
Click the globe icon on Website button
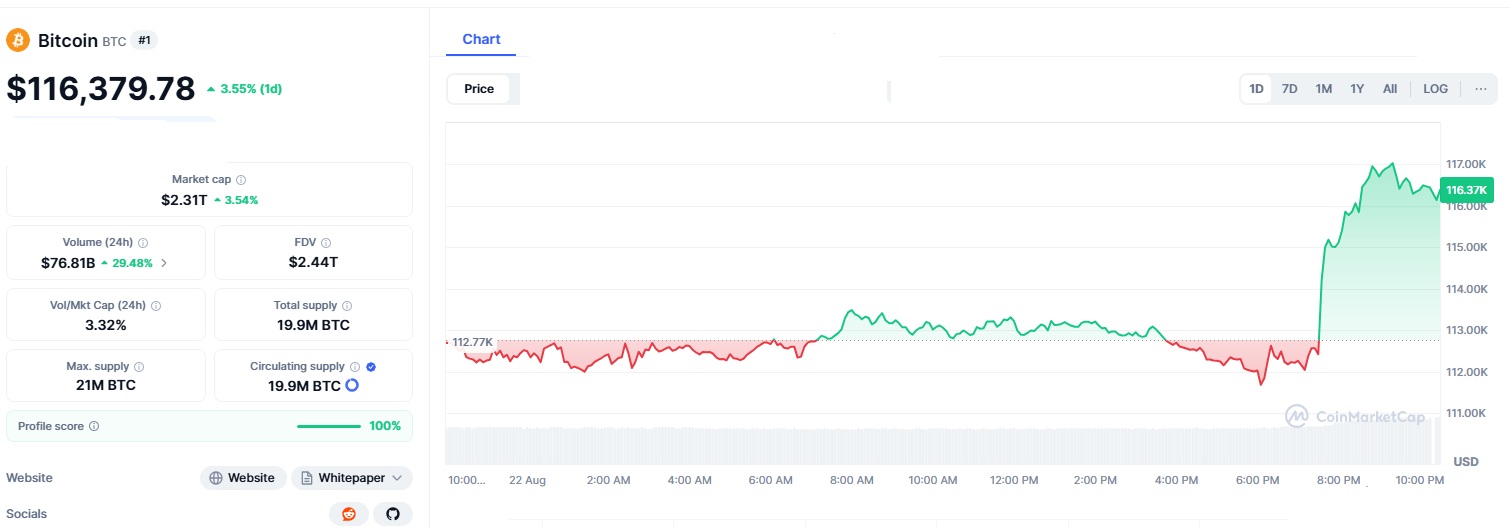click(216, 478)
